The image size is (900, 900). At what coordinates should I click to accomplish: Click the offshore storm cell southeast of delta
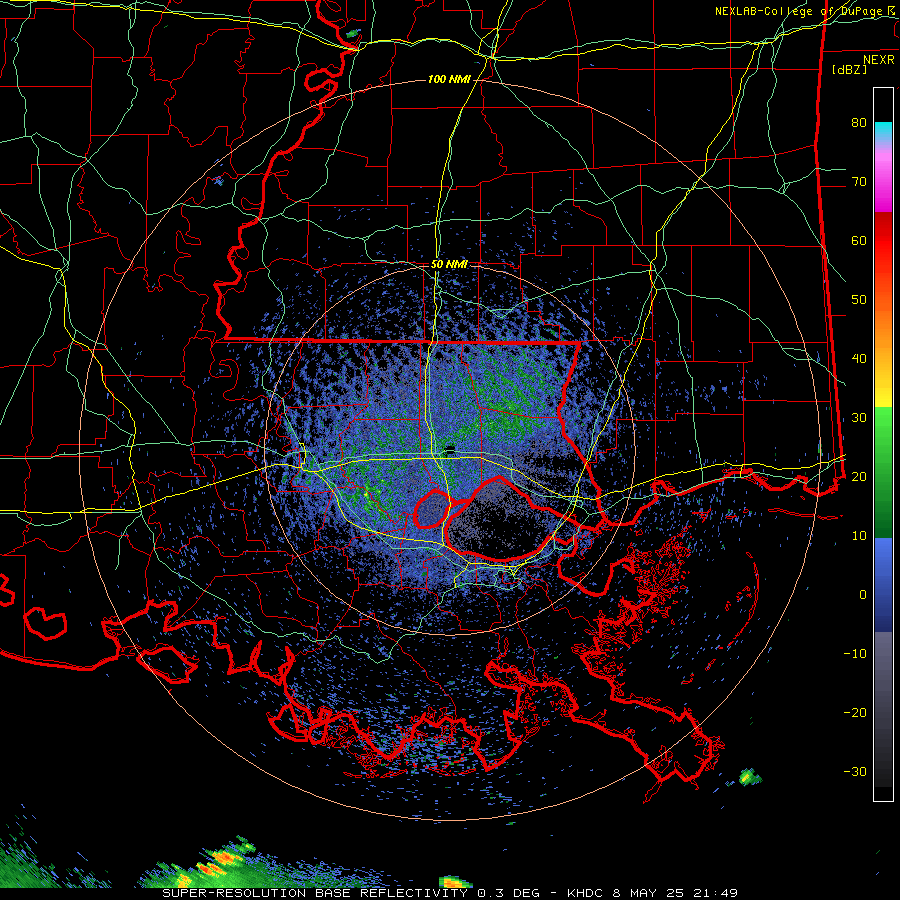pyautogui.click(x=749, y=777)
